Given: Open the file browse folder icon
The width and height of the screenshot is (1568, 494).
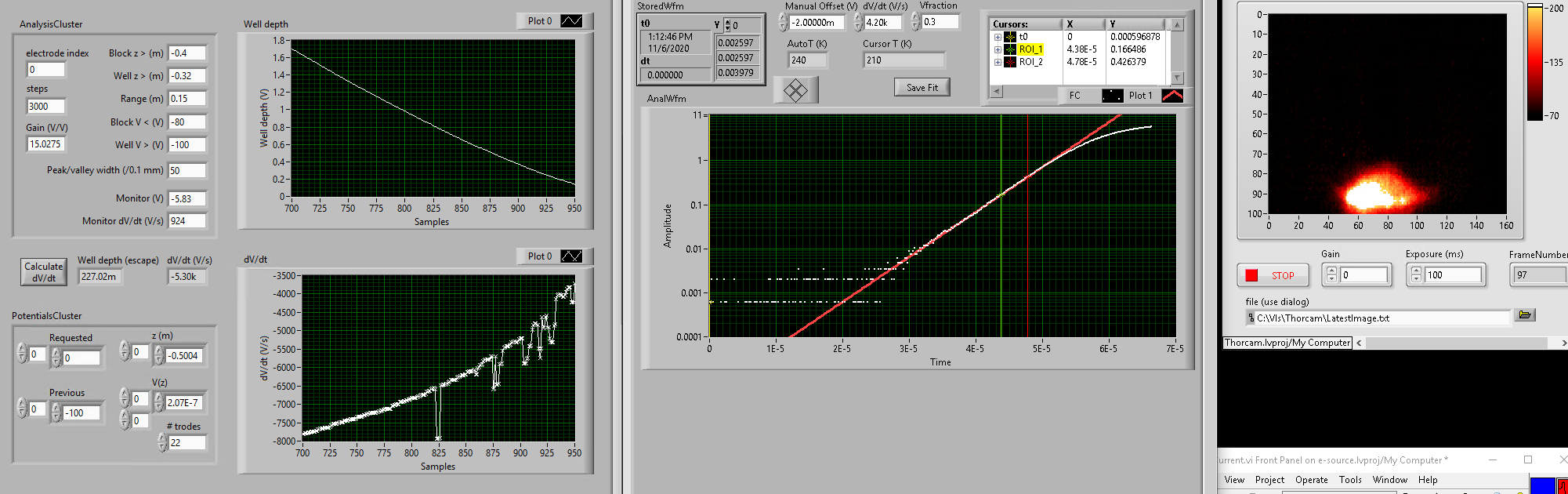Looking at the screenshot, I should (x=1524, y=315).
